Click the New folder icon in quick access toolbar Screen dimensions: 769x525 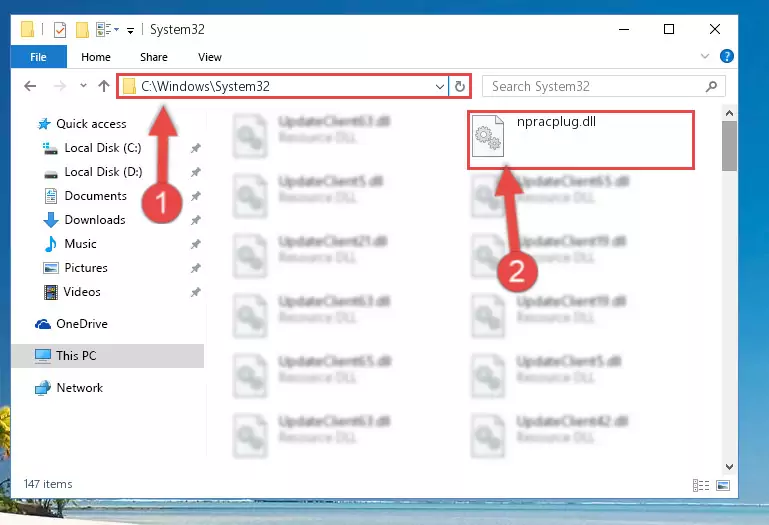click(x=82, y=30)
